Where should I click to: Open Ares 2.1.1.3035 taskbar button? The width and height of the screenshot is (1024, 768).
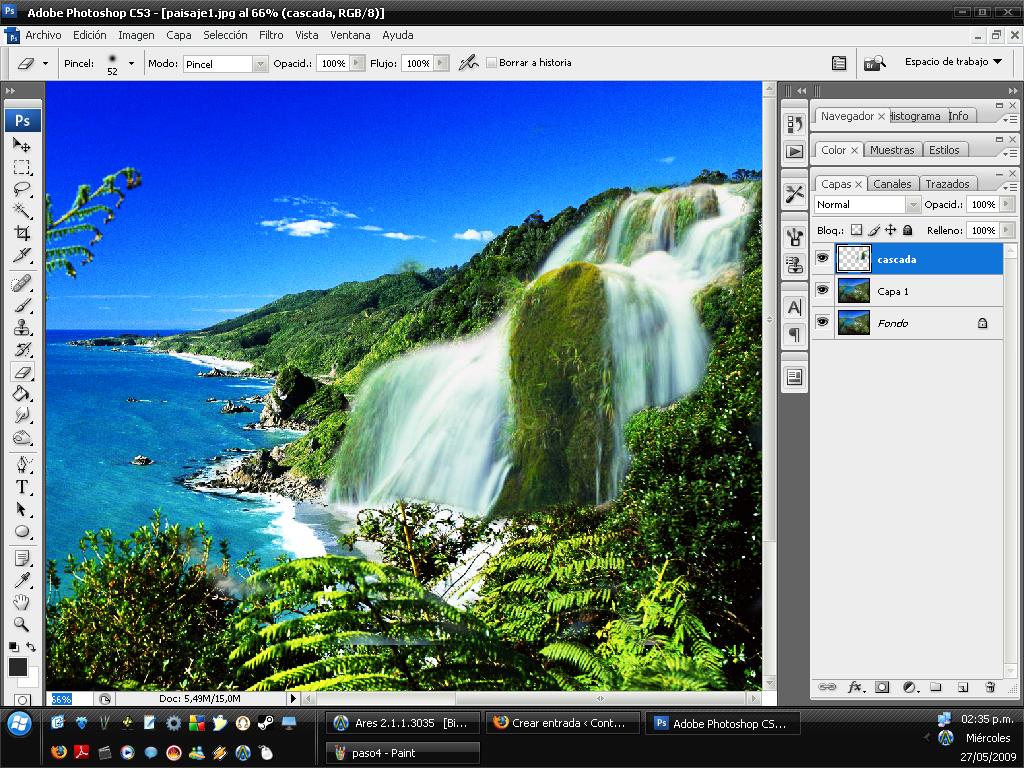pos(403,723)
